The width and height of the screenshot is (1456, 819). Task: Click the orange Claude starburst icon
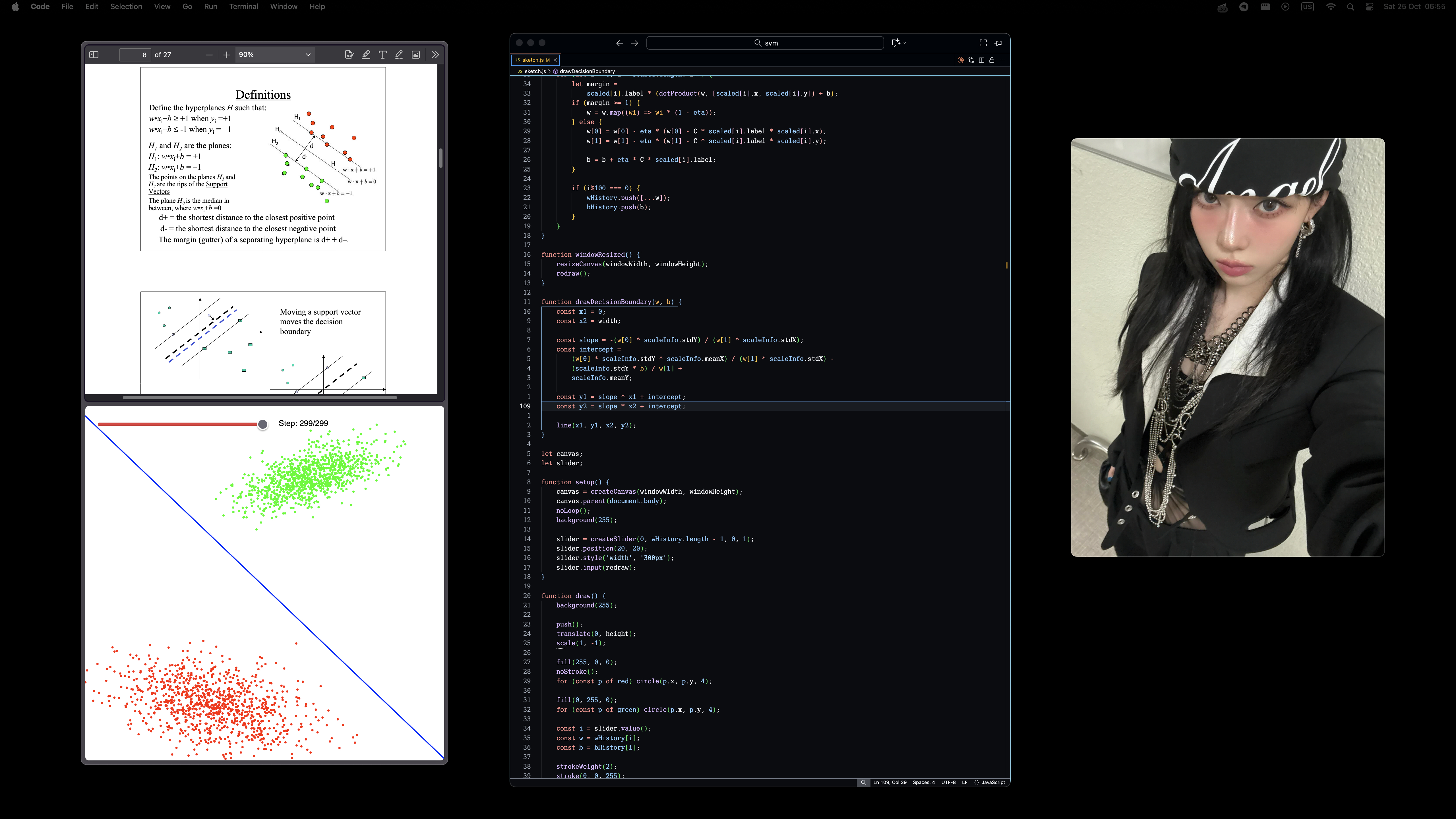point(960,60)
